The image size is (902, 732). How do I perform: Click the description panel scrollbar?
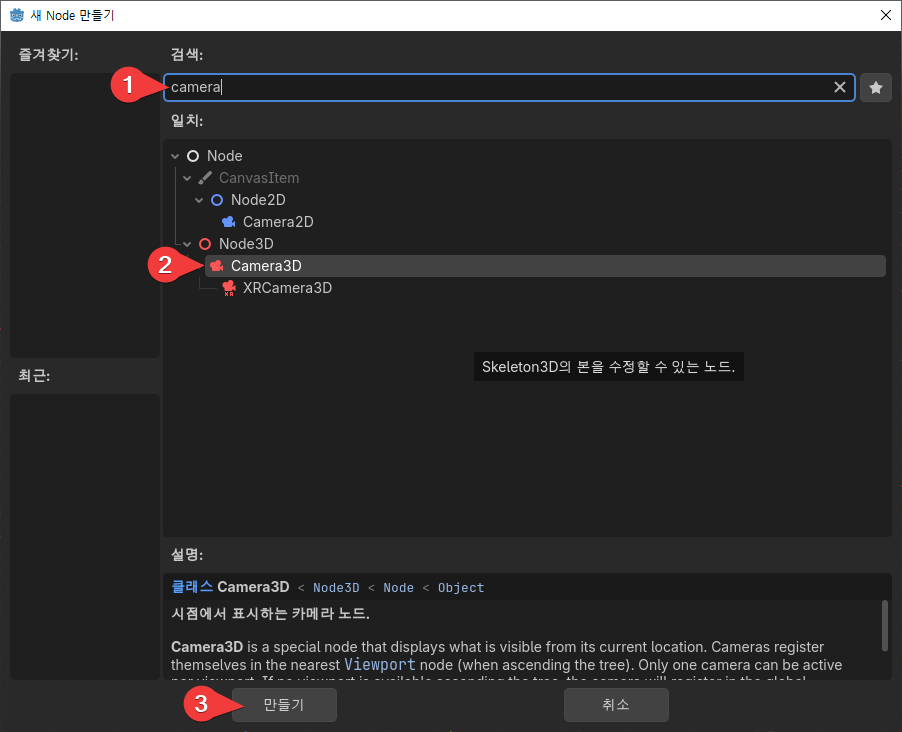coord(884,625)
